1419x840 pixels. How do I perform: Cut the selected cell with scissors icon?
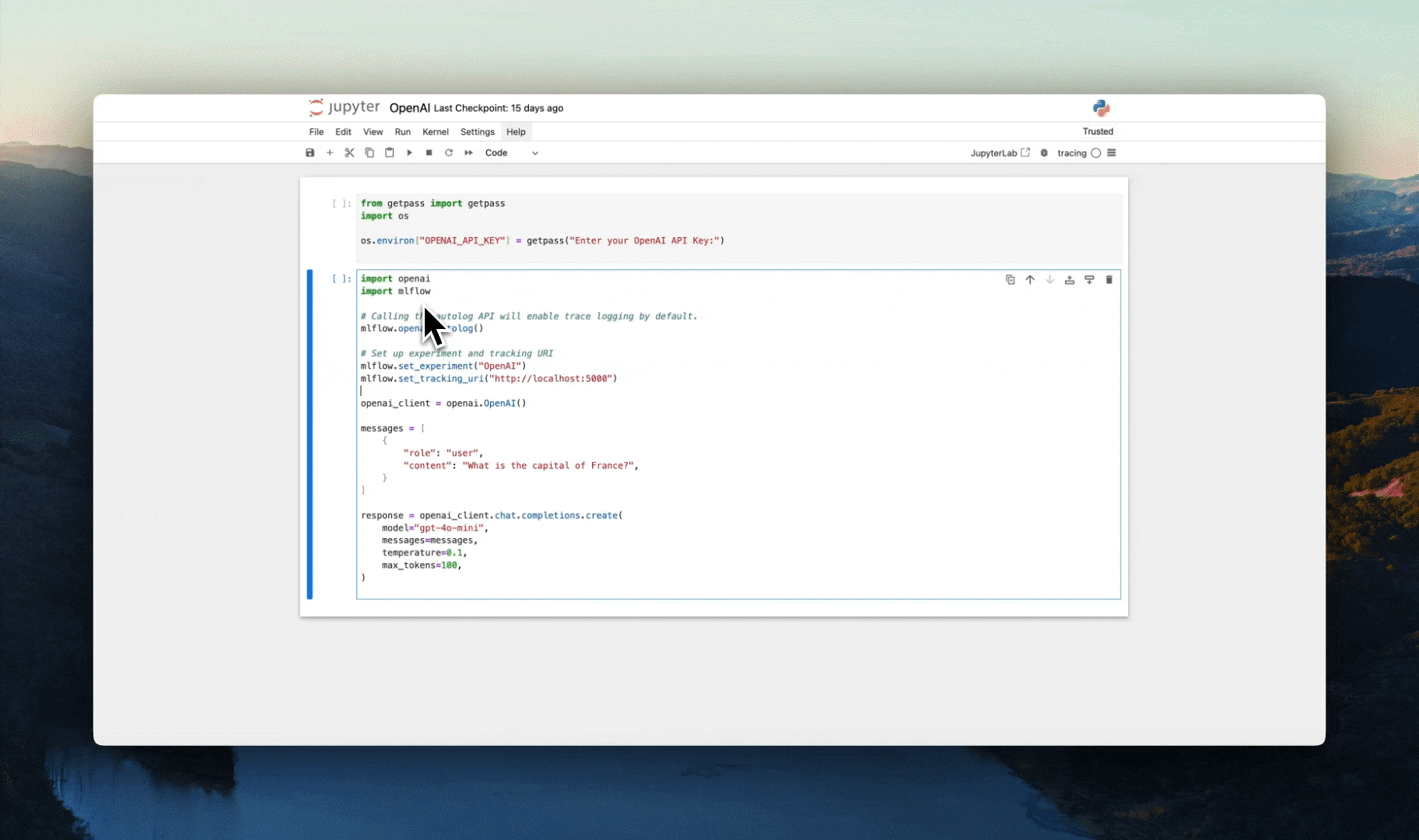coord(349,152)
